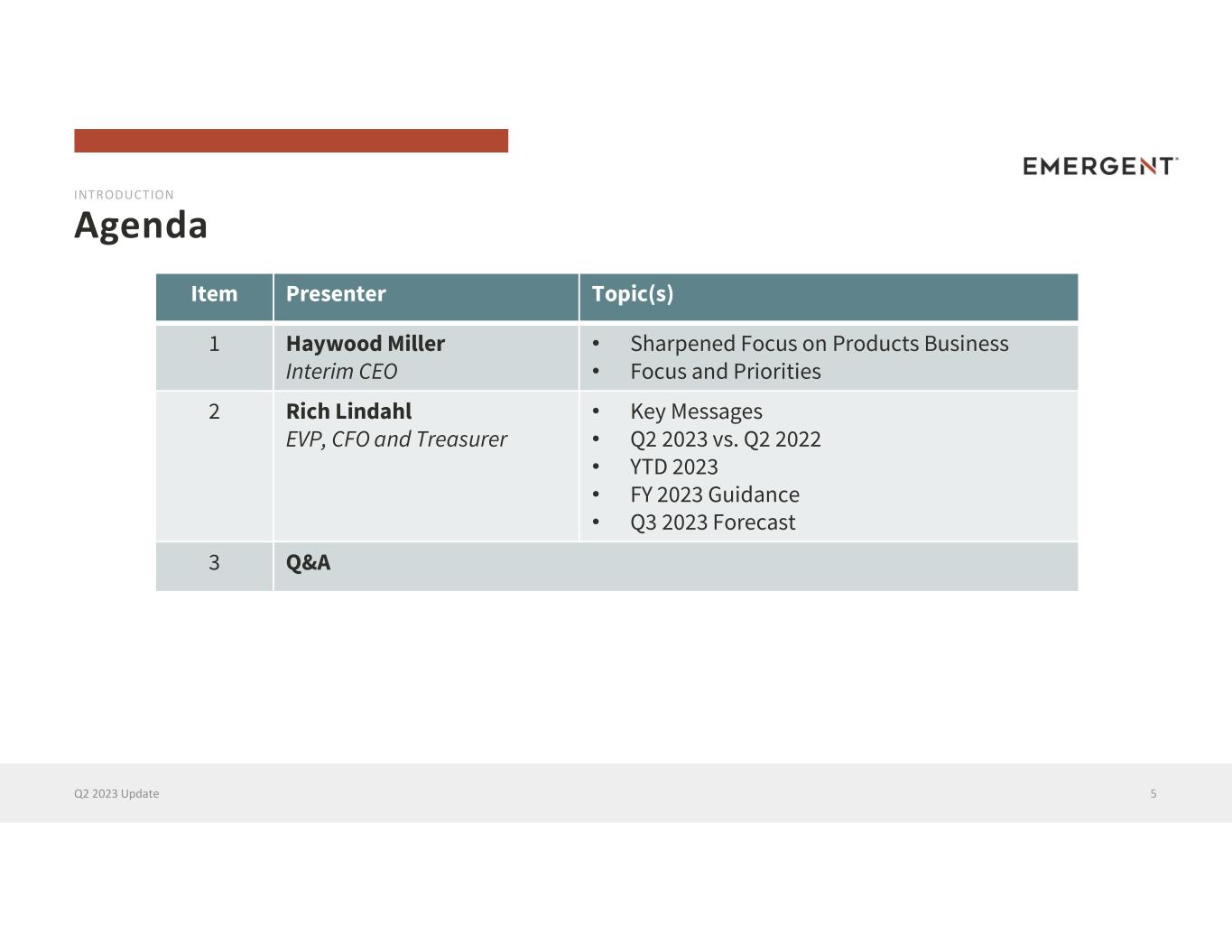Click the Haywood Miller presenter name
The image size is (1232, 952).
[x=366, y=344]
